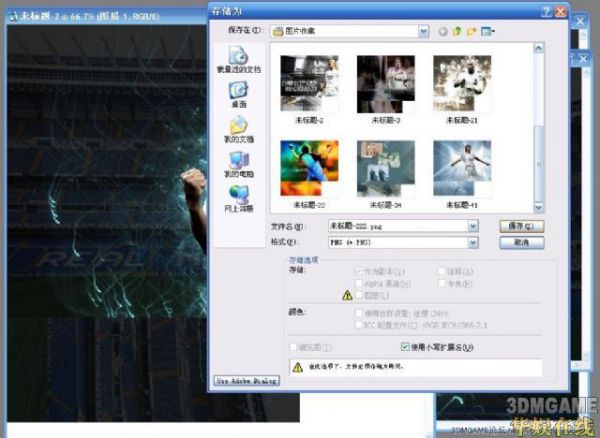The height and width of the screenshot is (438, 600).
Task: Open 我最近的文档 in the places sidebar
Action: [239, 59]
